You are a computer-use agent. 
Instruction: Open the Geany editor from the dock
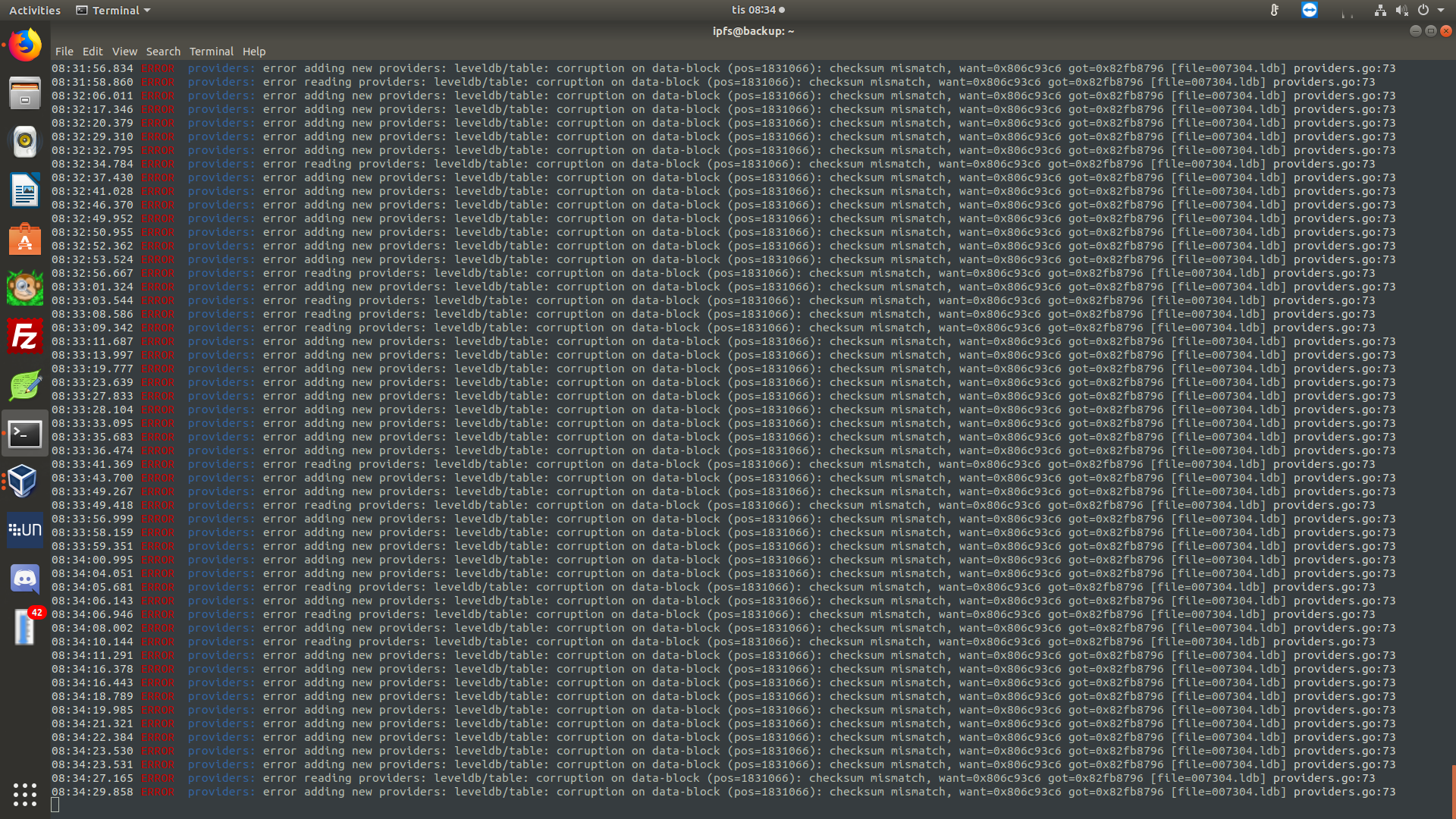click(25, 384)
